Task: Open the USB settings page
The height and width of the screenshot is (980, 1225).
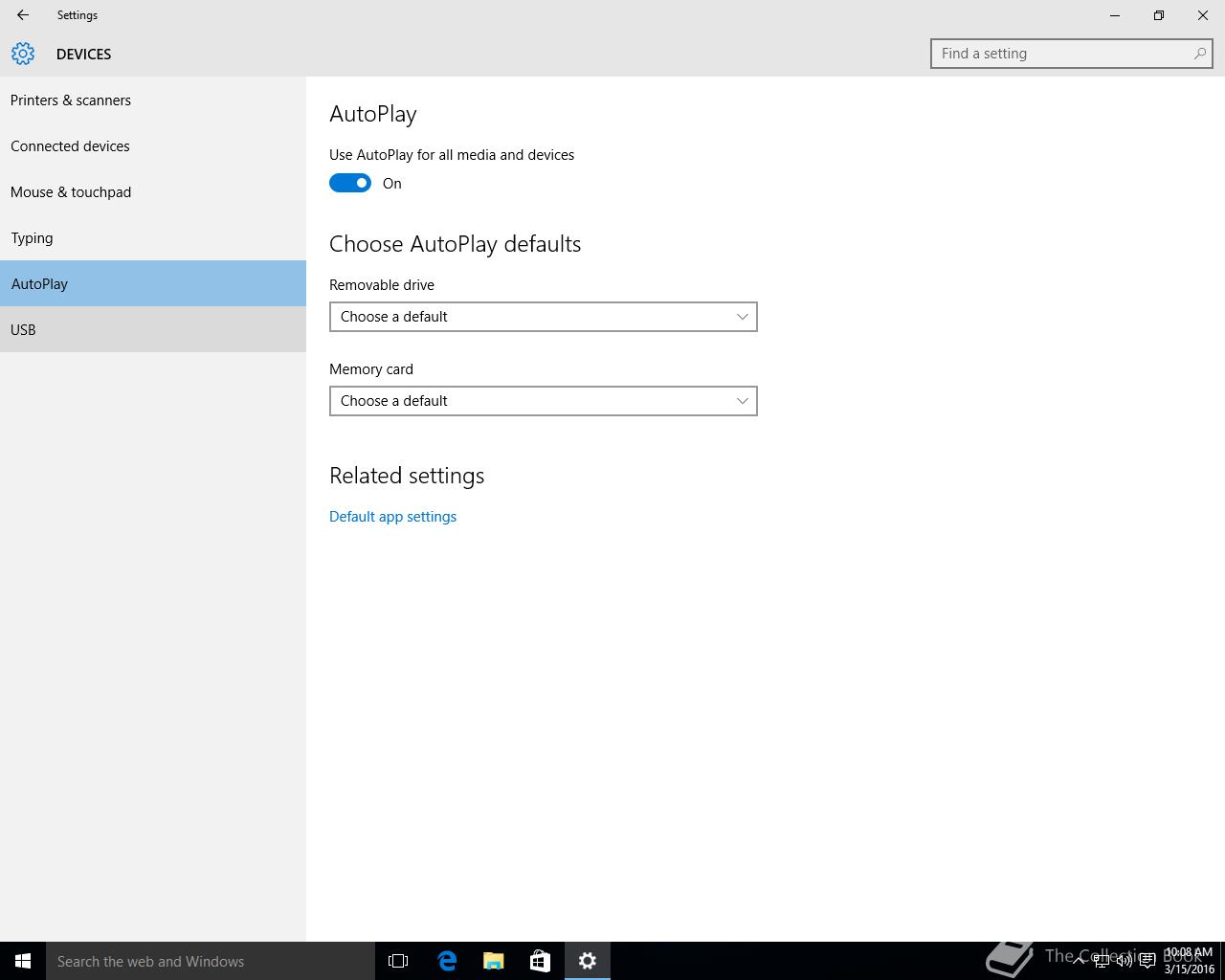Action: (x=24, y=330)
